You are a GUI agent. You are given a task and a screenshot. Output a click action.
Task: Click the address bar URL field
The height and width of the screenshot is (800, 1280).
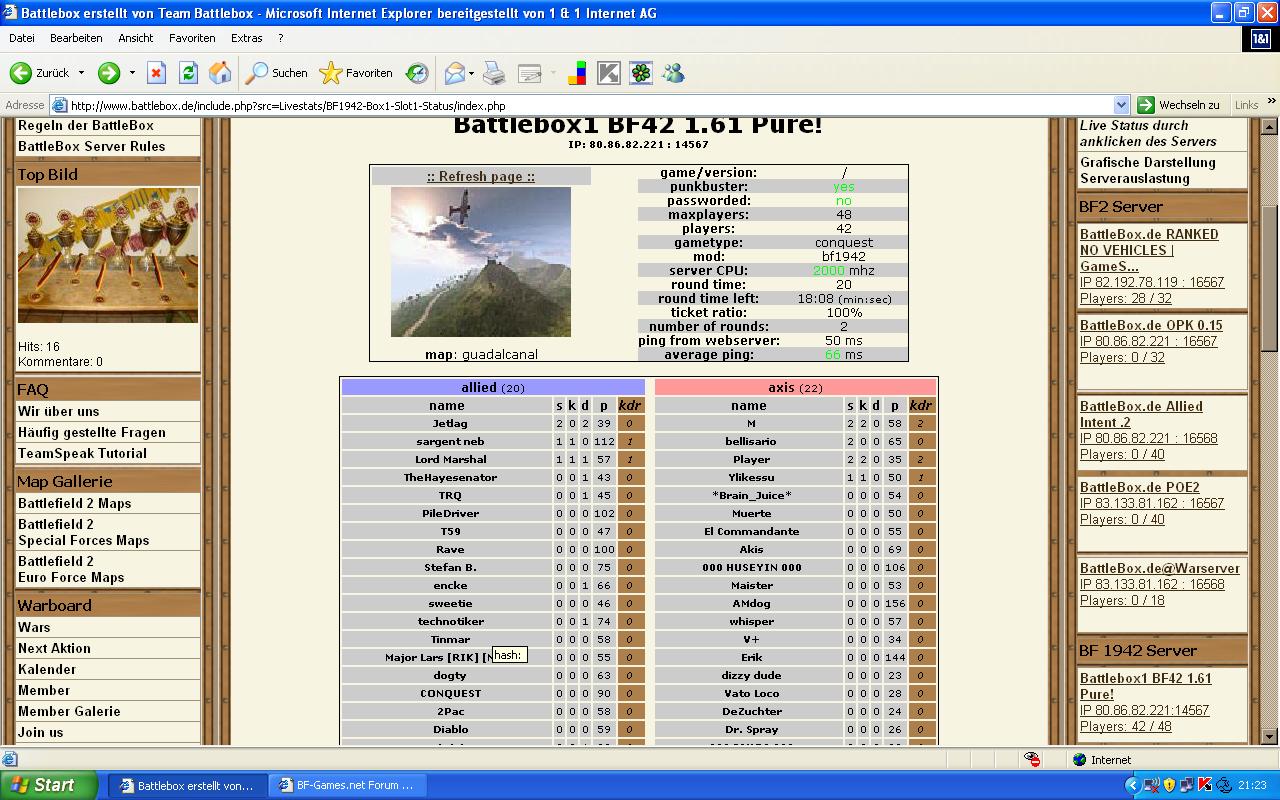coord(590,105)
